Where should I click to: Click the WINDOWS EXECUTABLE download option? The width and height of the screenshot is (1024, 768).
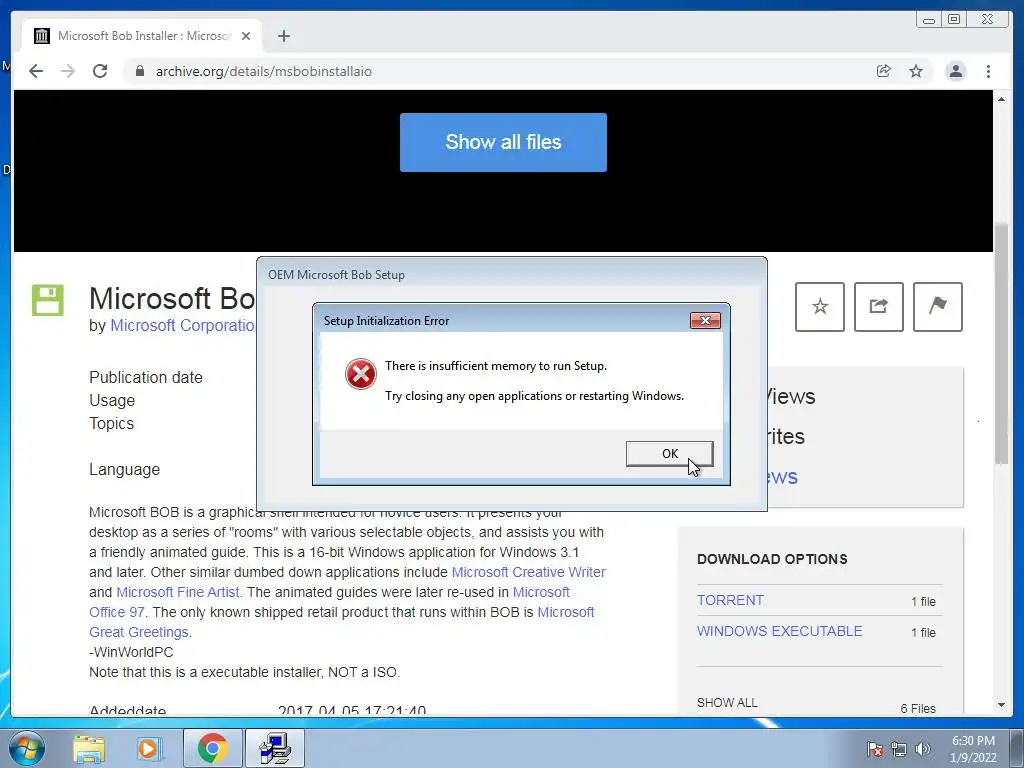point(780,631)
